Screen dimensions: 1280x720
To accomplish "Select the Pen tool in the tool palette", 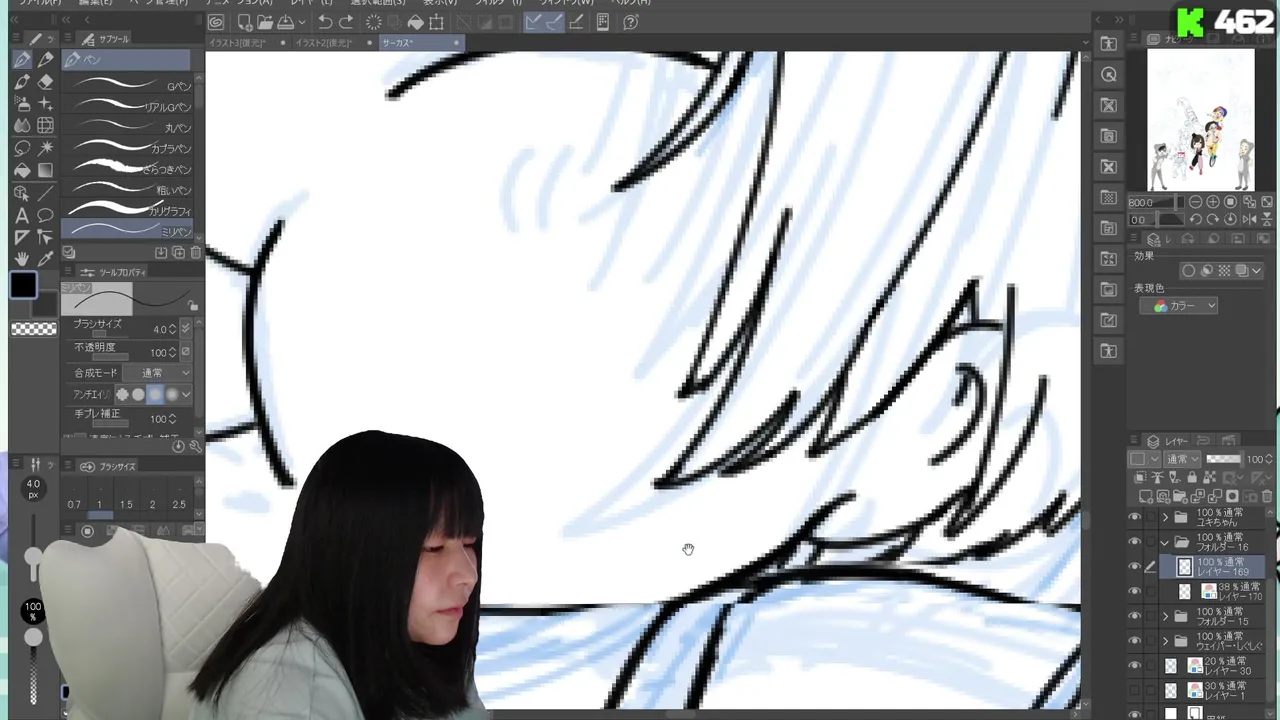I will [22, 60].
